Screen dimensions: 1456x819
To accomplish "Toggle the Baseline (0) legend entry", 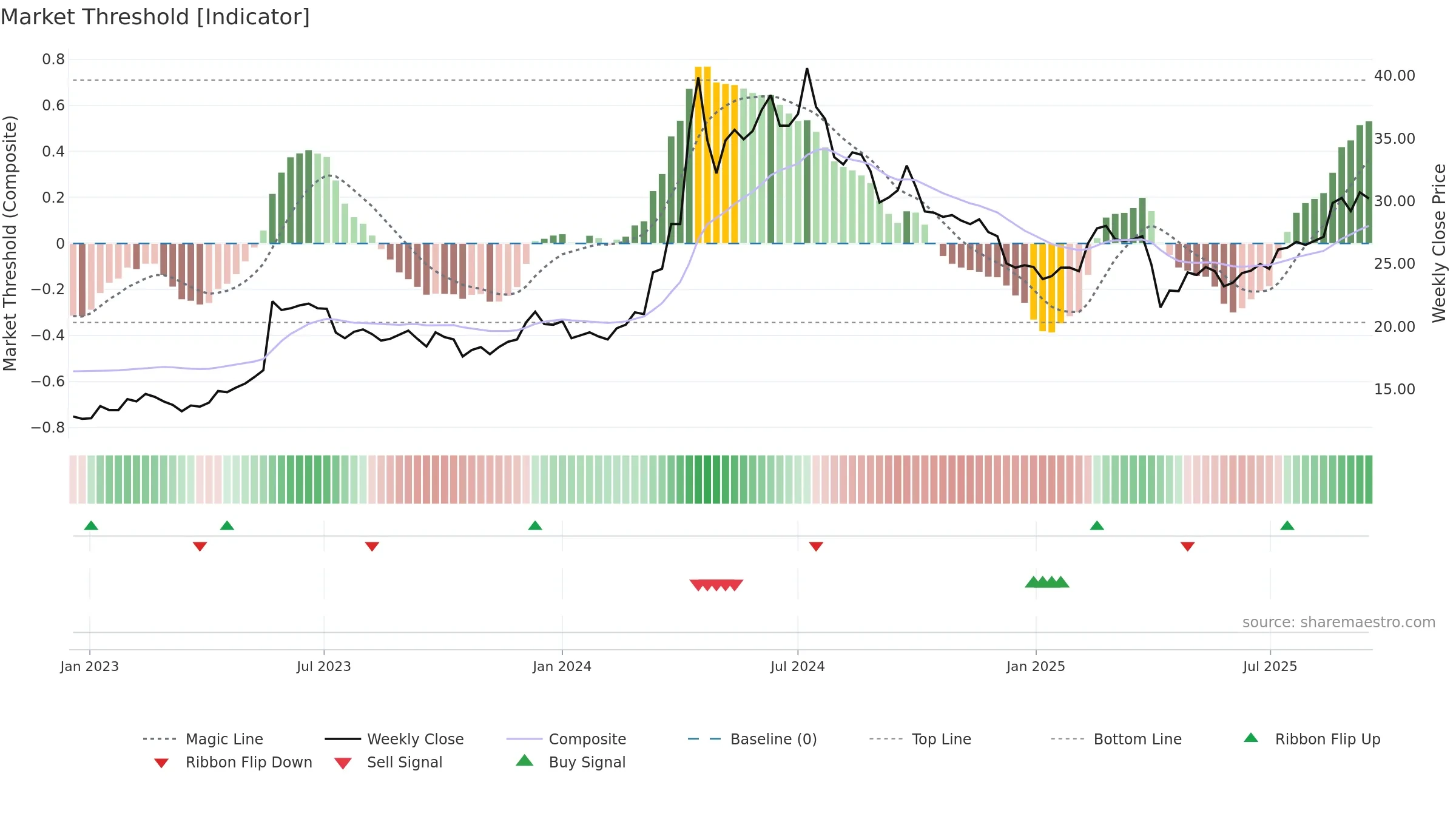I will click(752, 739).
